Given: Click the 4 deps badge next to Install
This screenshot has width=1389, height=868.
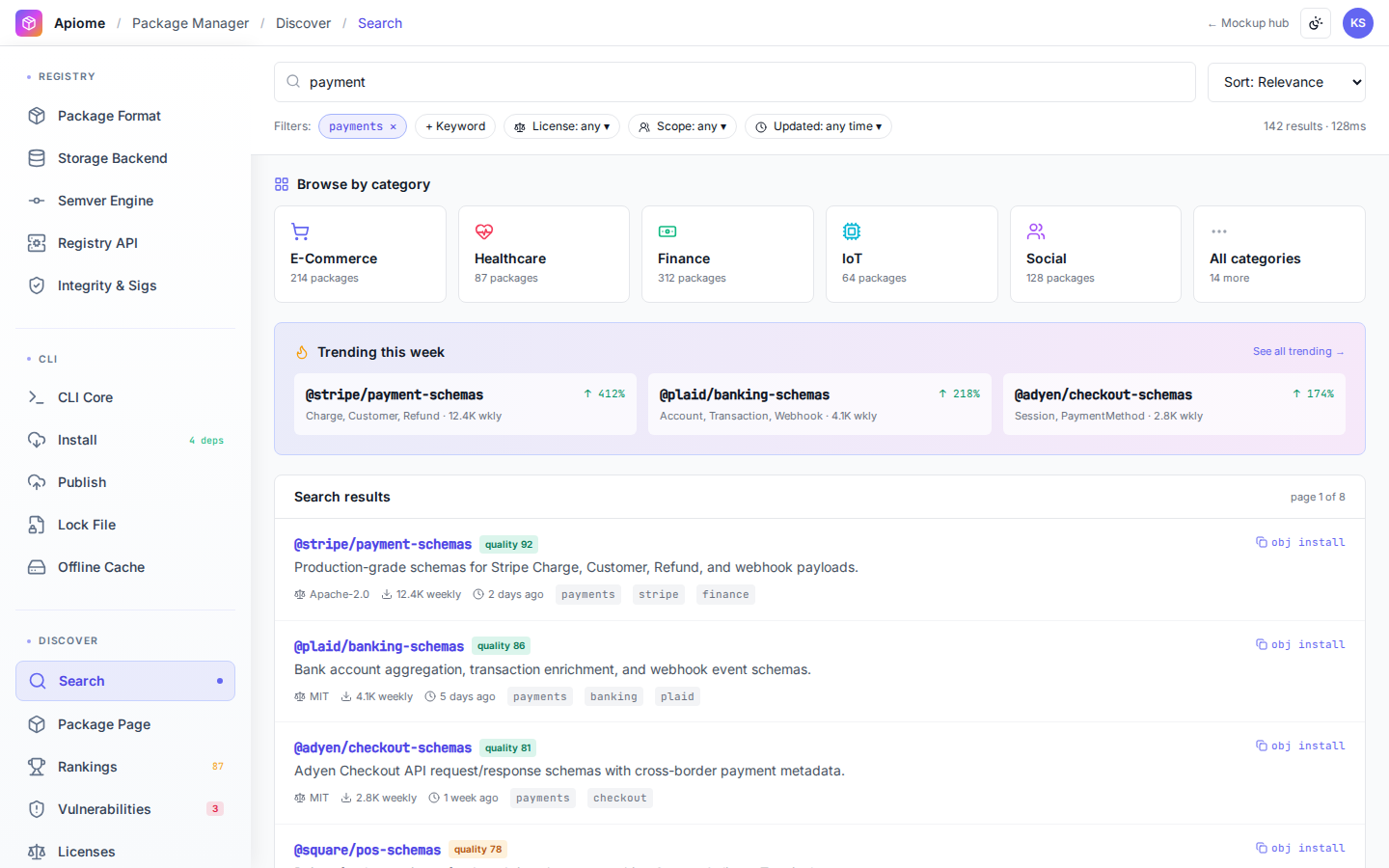Looking at the screenshot, I should (206, 440).
